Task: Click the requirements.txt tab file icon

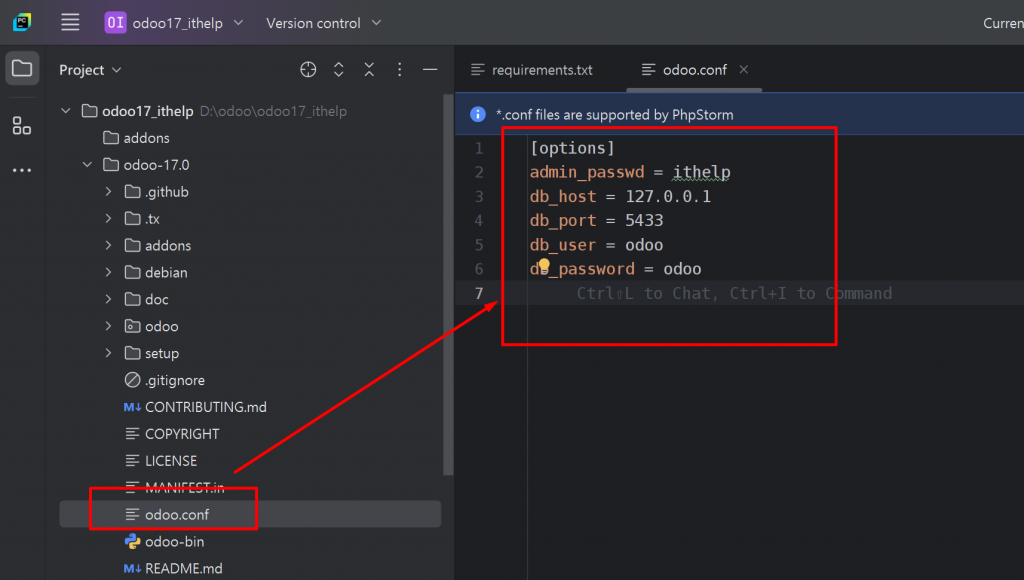Action: coord(478,69)
